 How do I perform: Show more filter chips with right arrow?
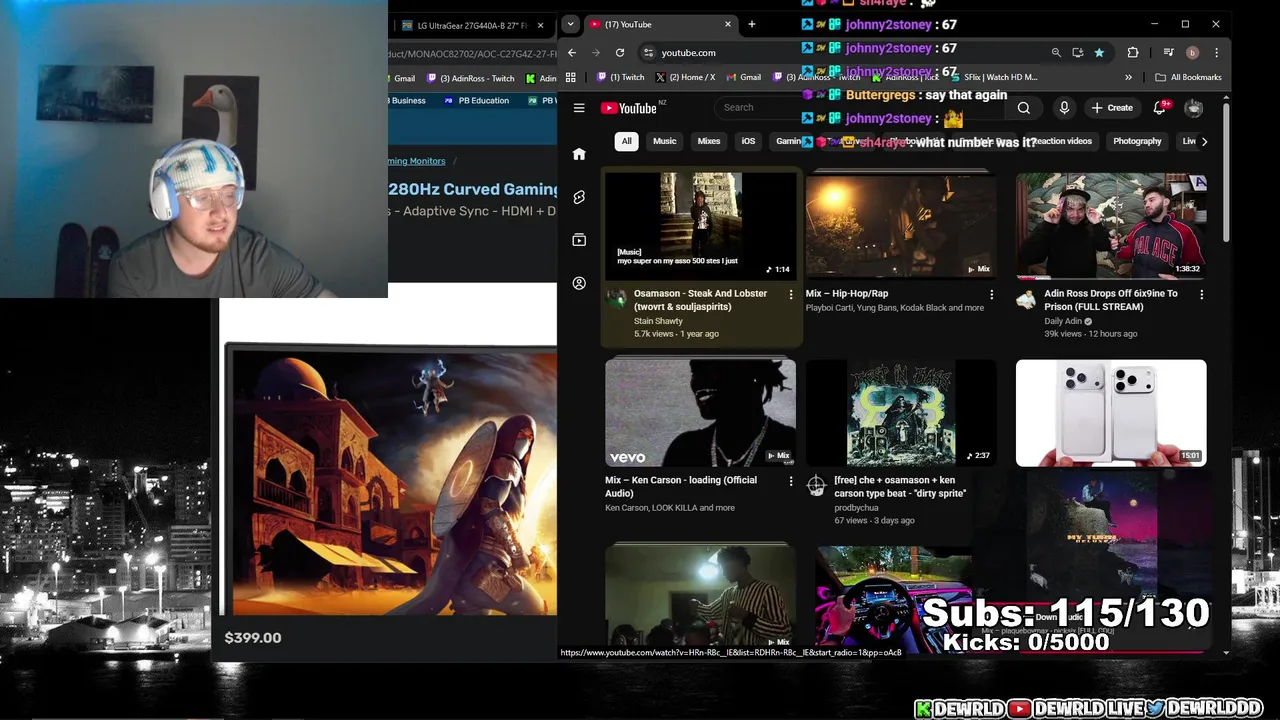pyautogui.click(x=1204, y=141)
